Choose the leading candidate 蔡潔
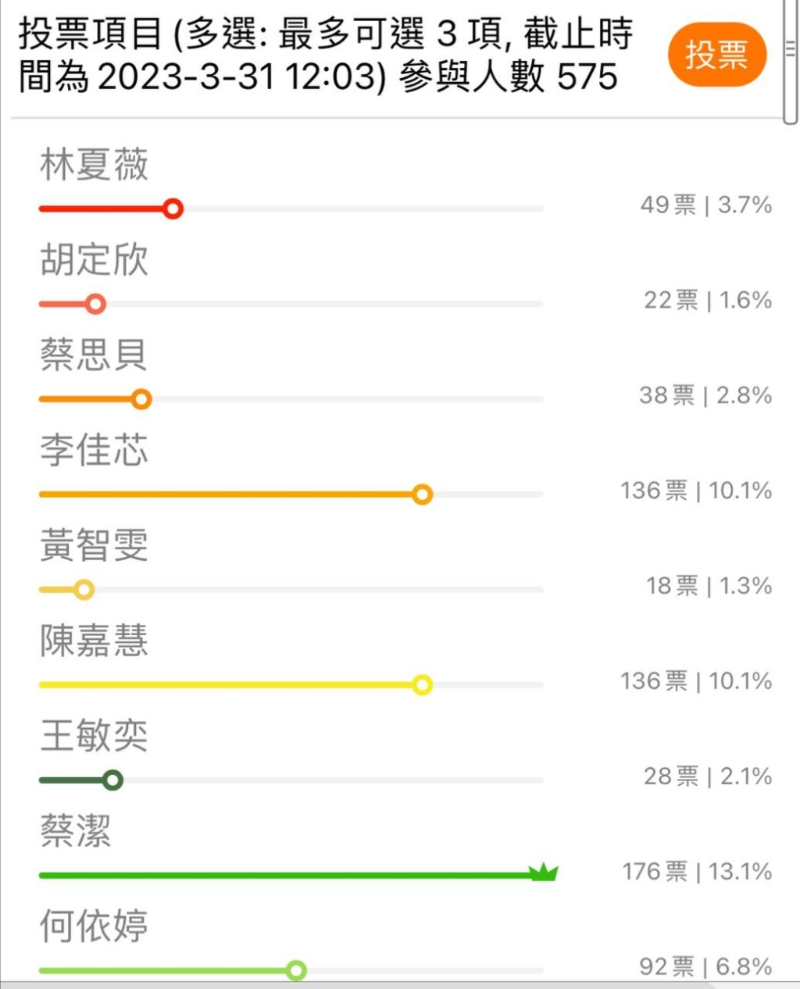Screen dimensions: 800x989 point(75,832)
